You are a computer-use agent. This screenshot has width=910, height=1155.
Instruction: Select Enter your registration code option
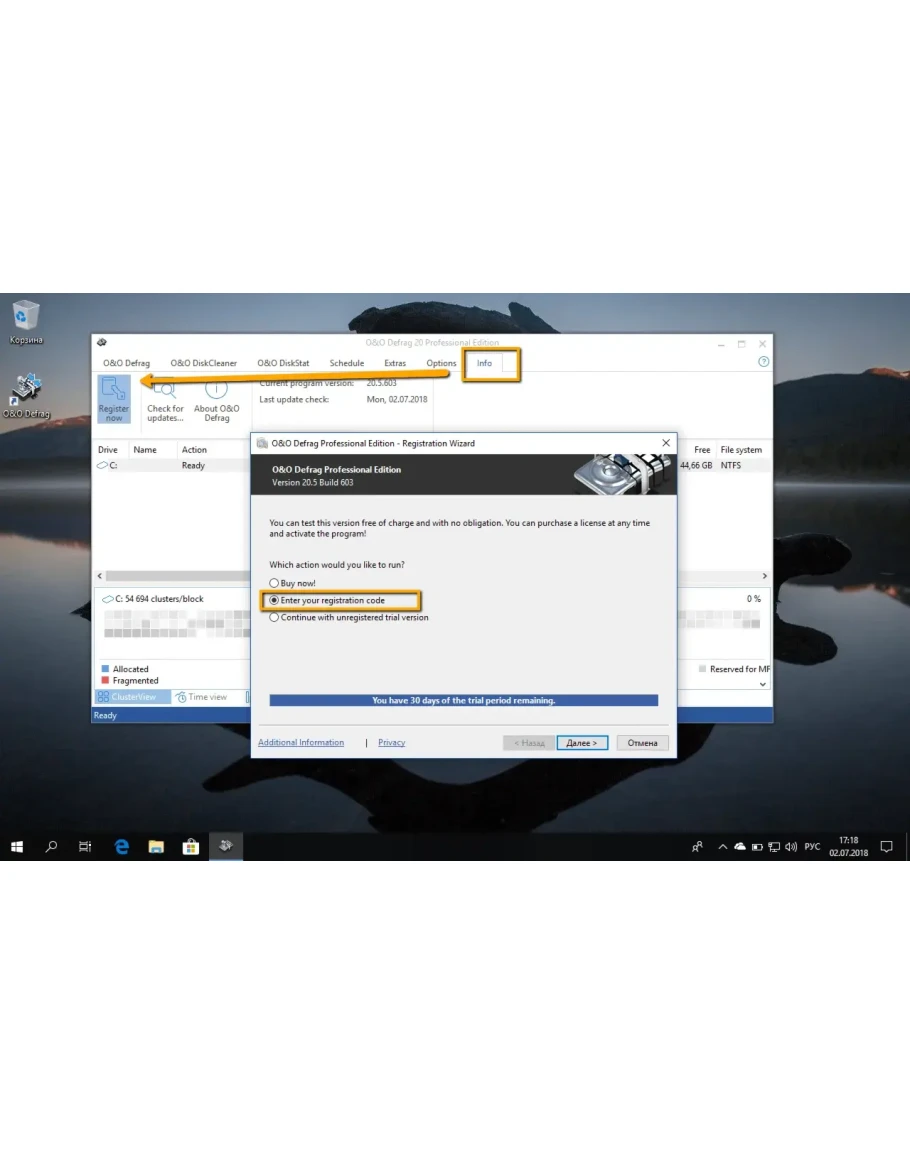[x=274, y=600]
